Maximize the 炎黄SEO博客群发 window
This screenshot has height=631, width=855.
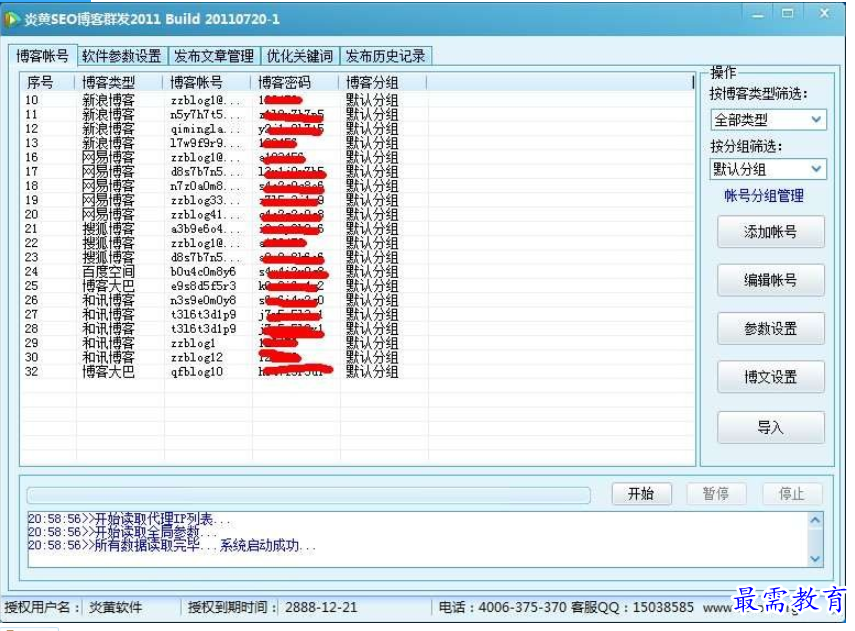coord(787,14)
